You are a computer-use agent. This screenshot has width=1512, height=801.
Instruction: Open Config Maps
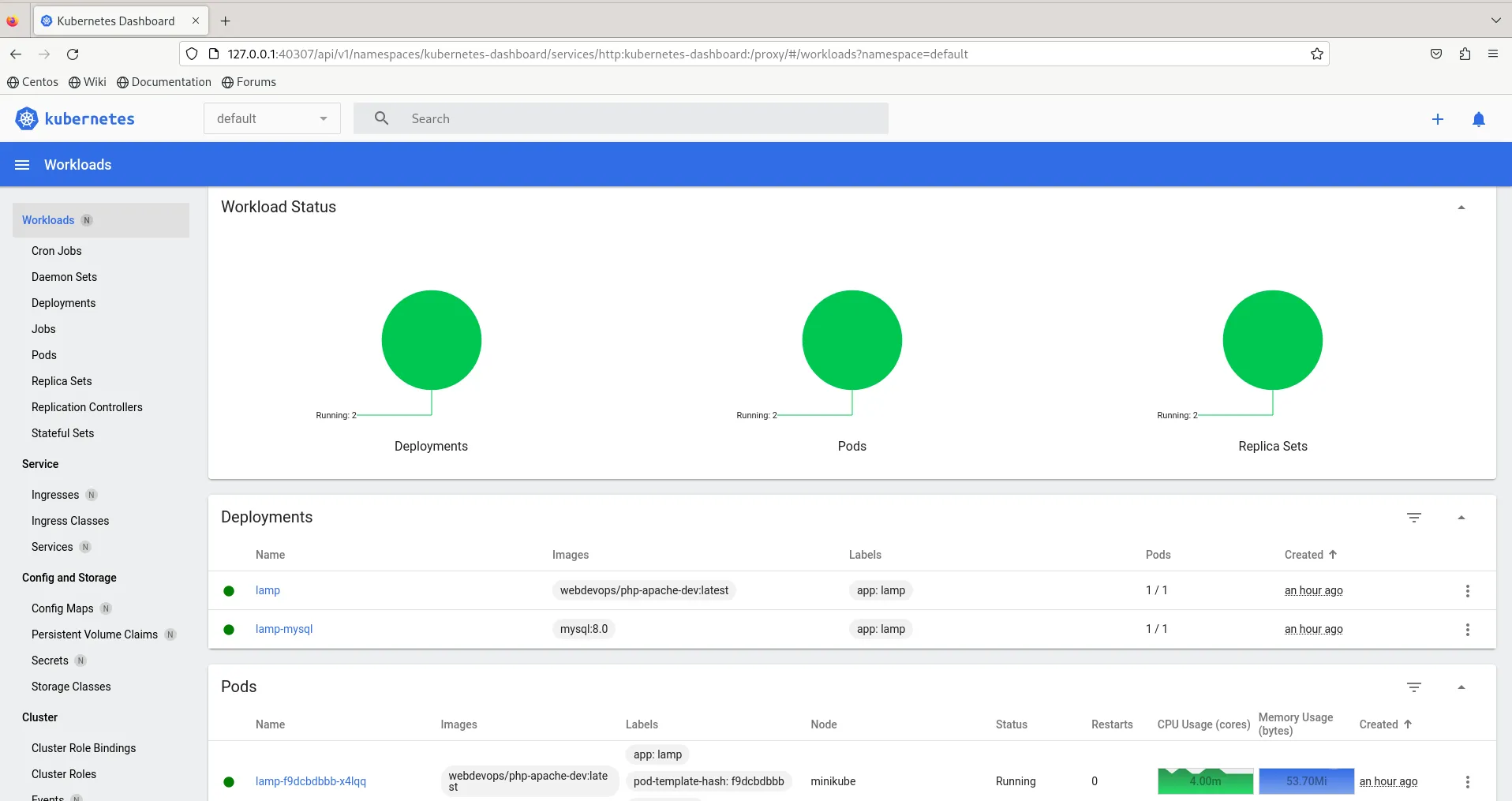click(x=62, y=608)
